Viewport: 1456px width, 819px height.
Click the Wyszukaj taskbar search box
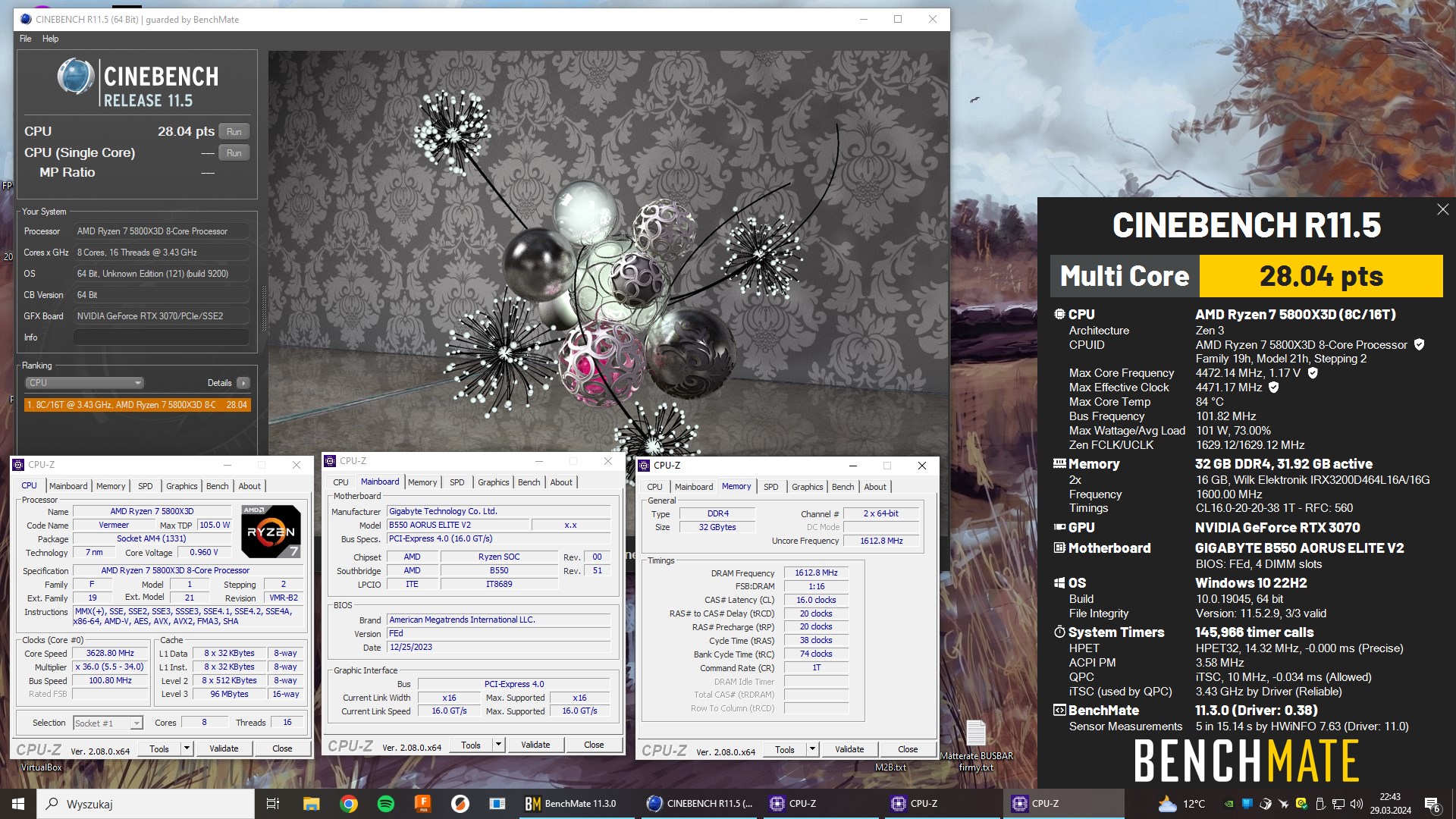coord(146,804)
